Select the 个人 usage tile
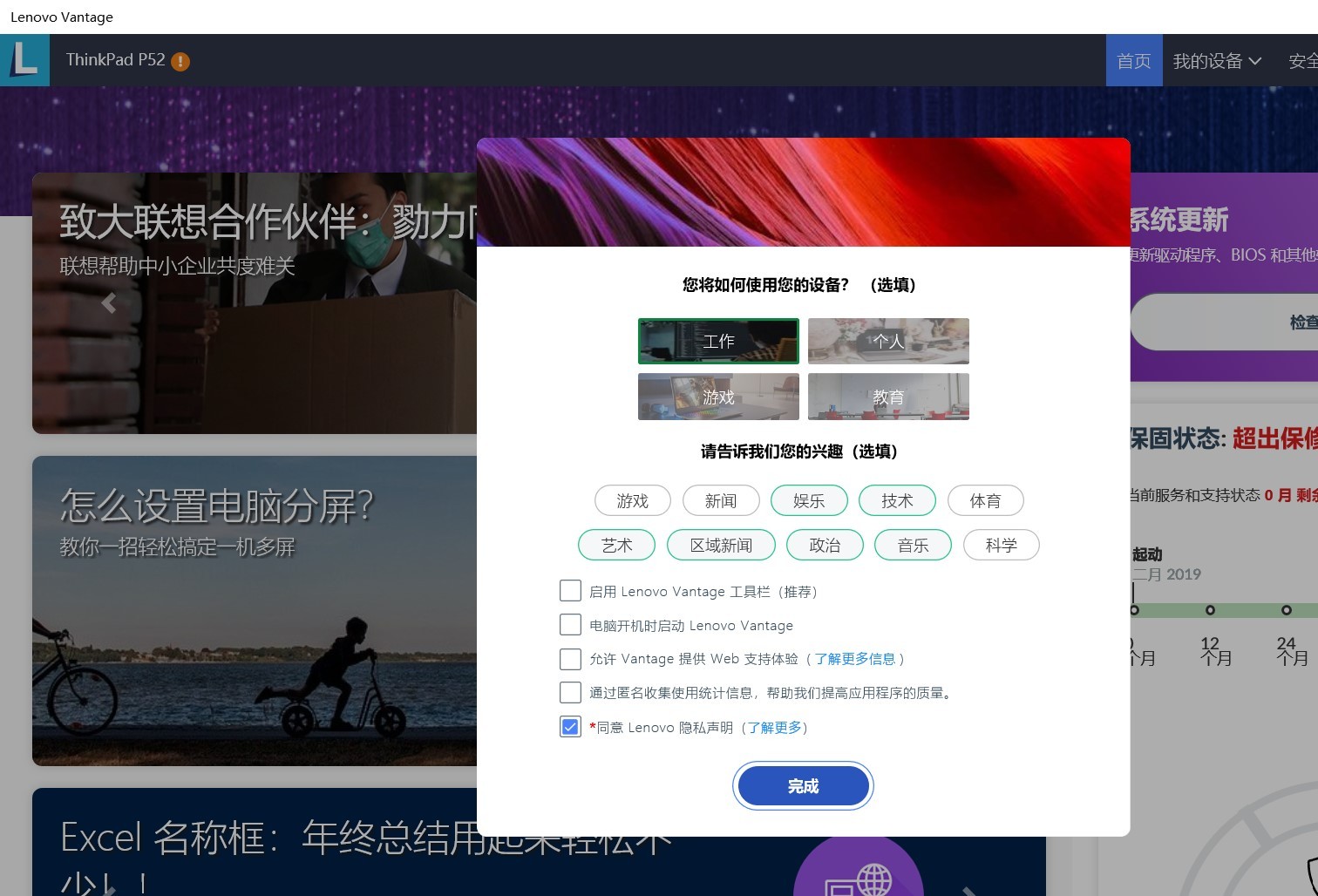1318x896 pixels. click(x=888, y=341)
